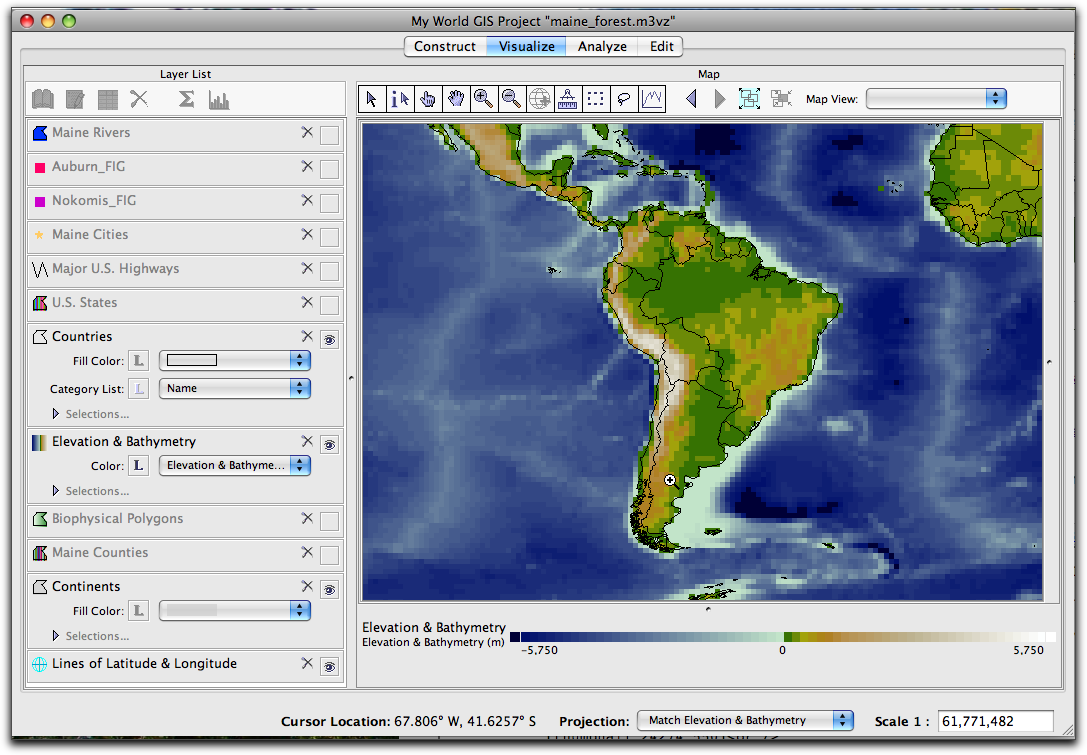Pick the rectangular selection tool
This screenshot has width=1087, height=755.
[596, 99]
